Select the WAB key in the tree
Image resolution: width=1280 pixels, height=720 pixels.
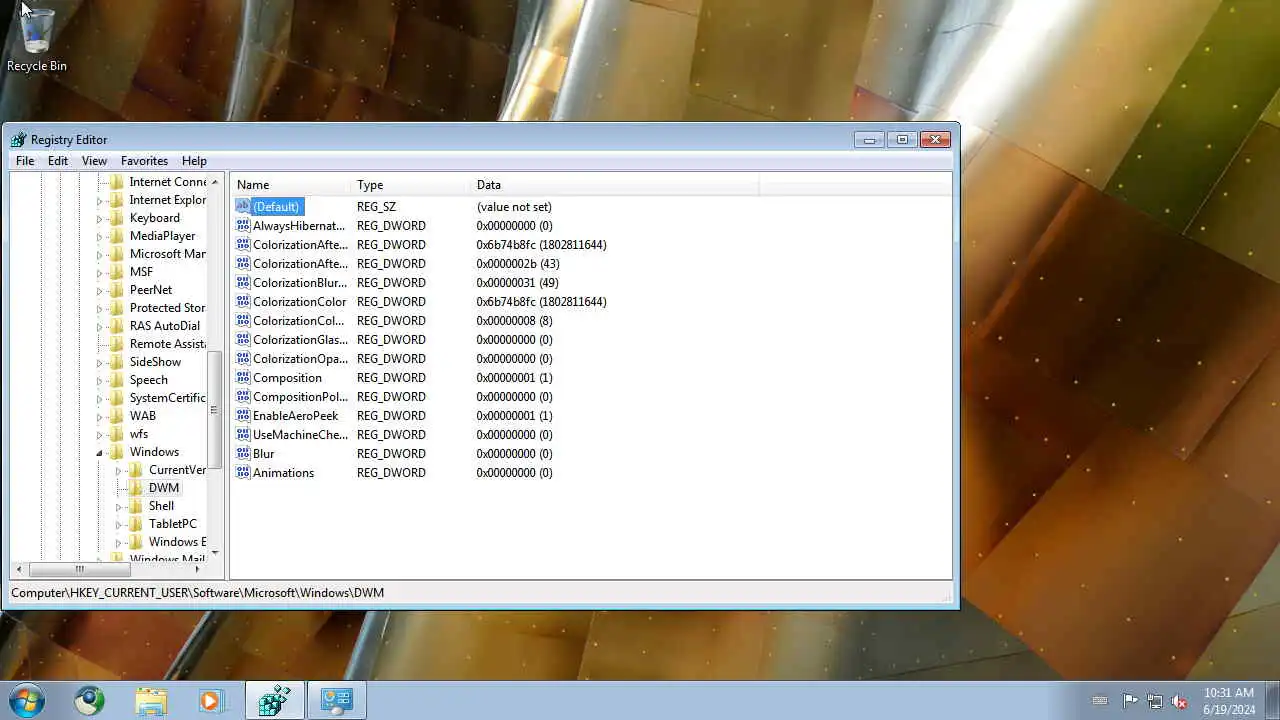tap(143, 416)
